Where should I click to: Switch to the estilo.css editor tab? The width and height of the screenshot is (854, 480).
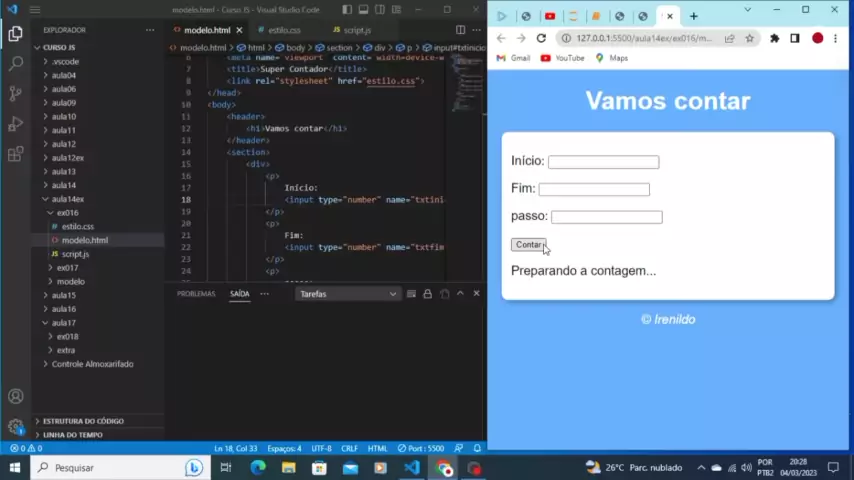(284, 30)
